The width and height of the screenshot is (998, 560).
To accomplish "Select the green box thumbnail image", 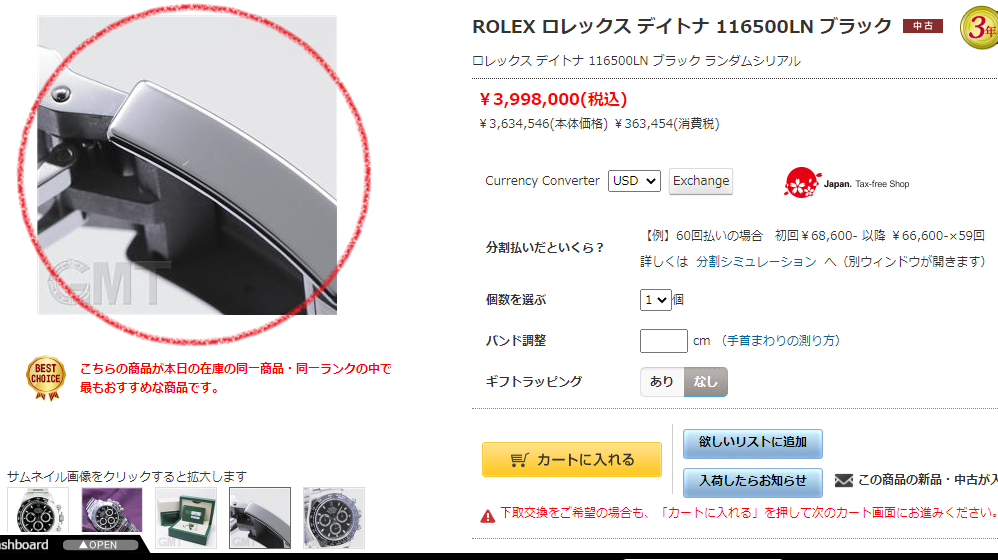I will click(186, 518).
